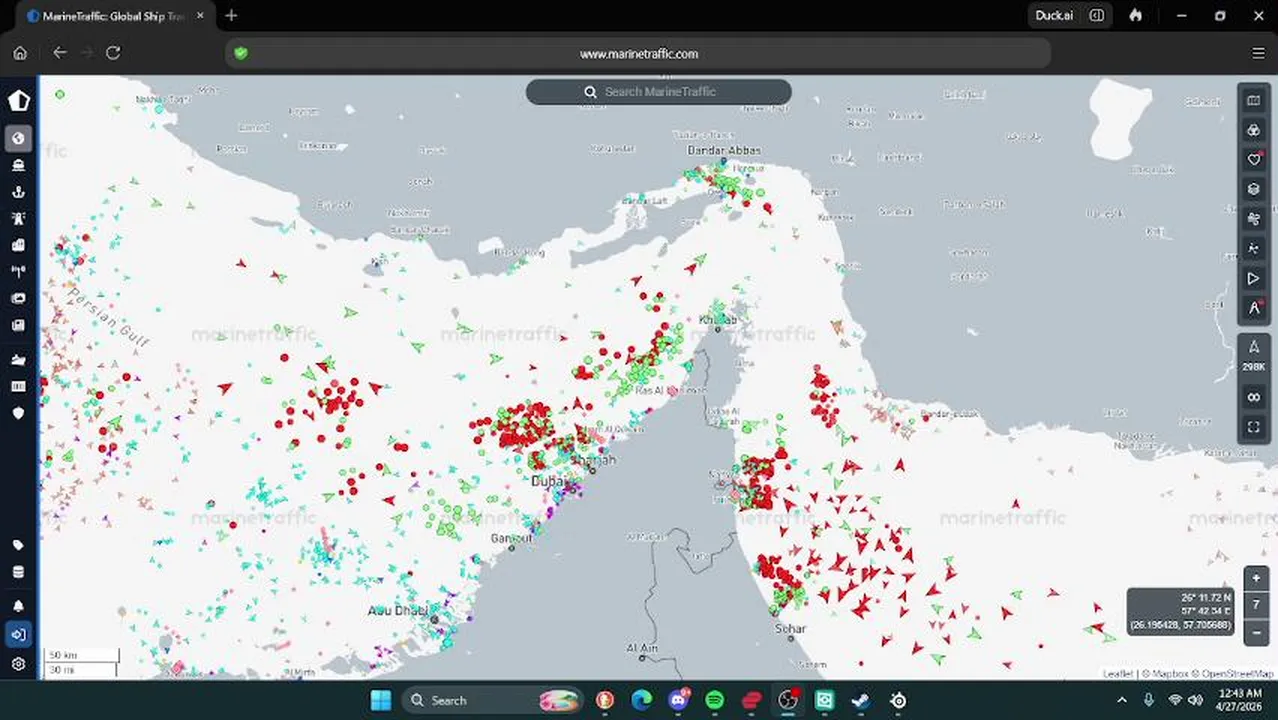1278x720 pixels.
Task: Click the infinity symbol map button
Action: click(1254, 397)
